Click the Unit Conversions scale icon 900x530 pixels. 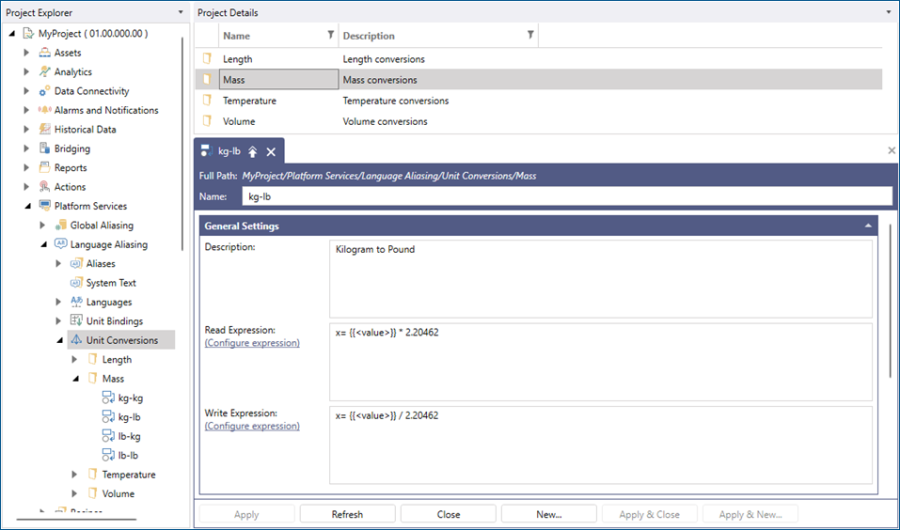(76, 340)
